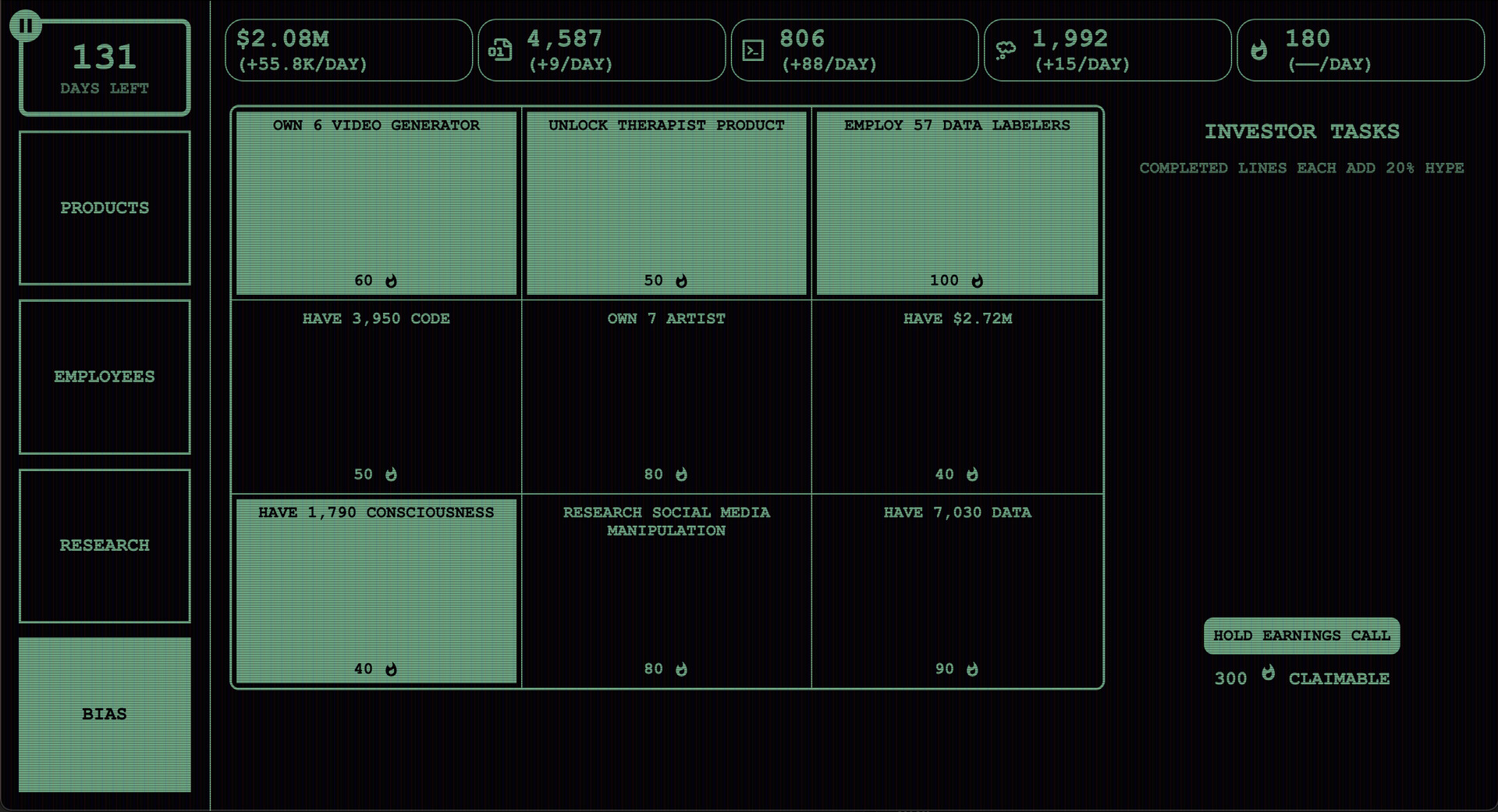Screen dimensions: 1498x812
Task: Click the hype flame icon beside 180
Action: point(1258,51)
